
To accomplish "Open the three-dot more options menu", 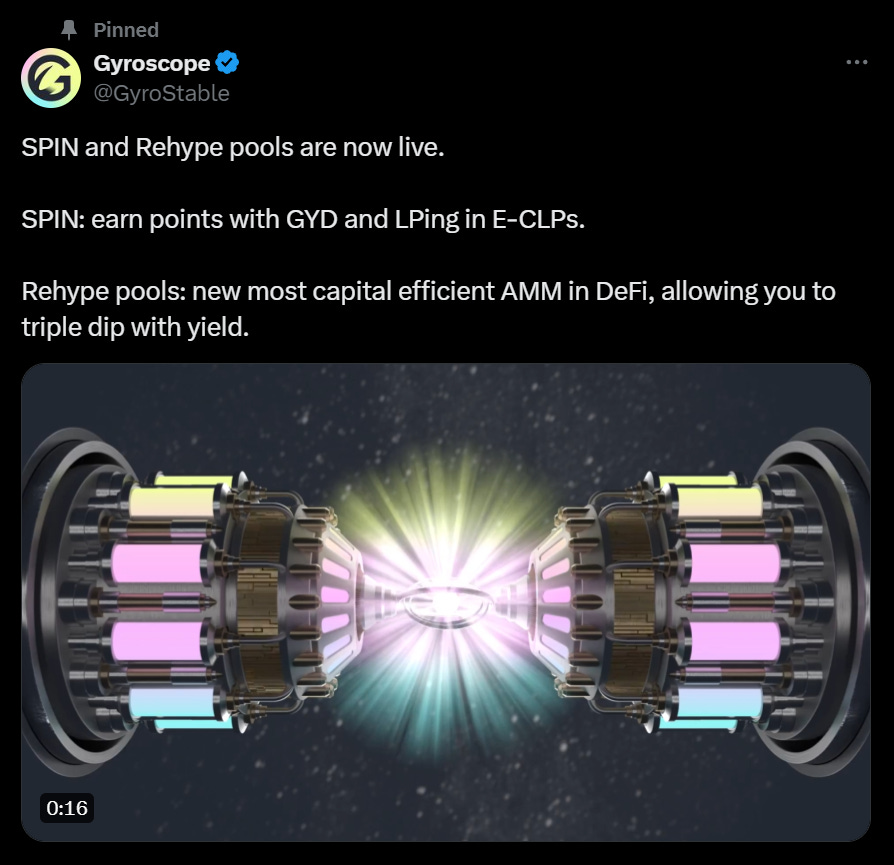I will 856,62.
